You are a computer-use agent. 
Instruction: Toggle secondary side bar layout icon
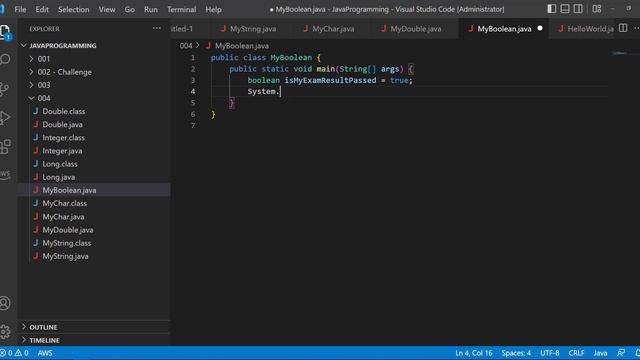[x=578, y=9]
